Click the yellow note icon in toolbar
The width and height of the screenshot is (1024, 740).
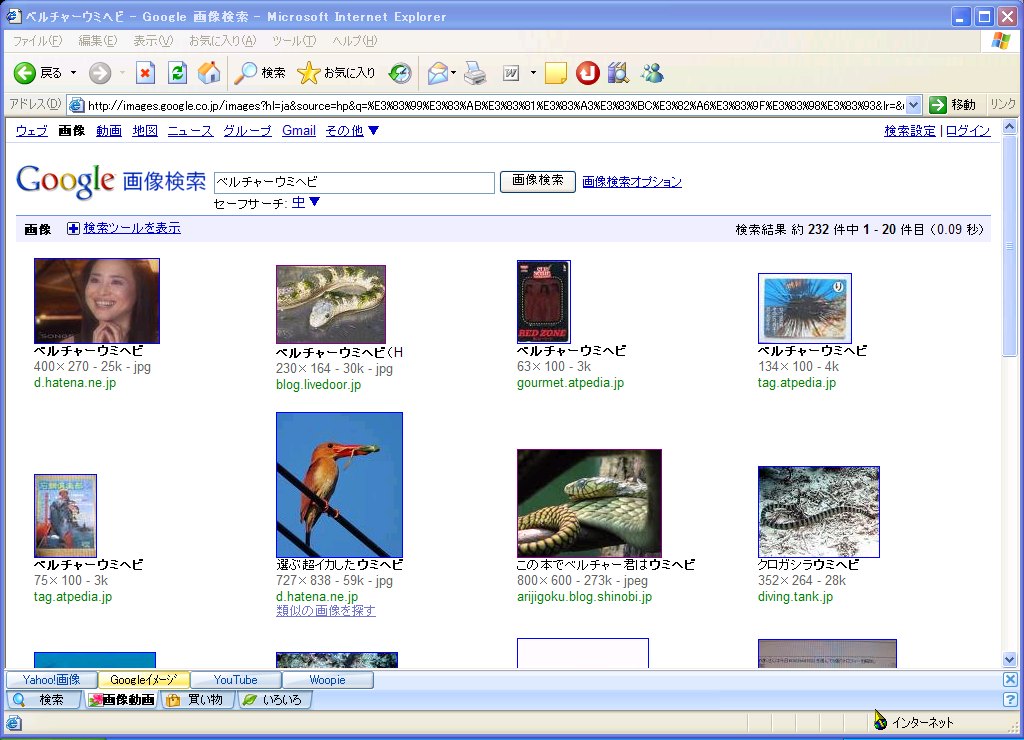pos(555,72)
